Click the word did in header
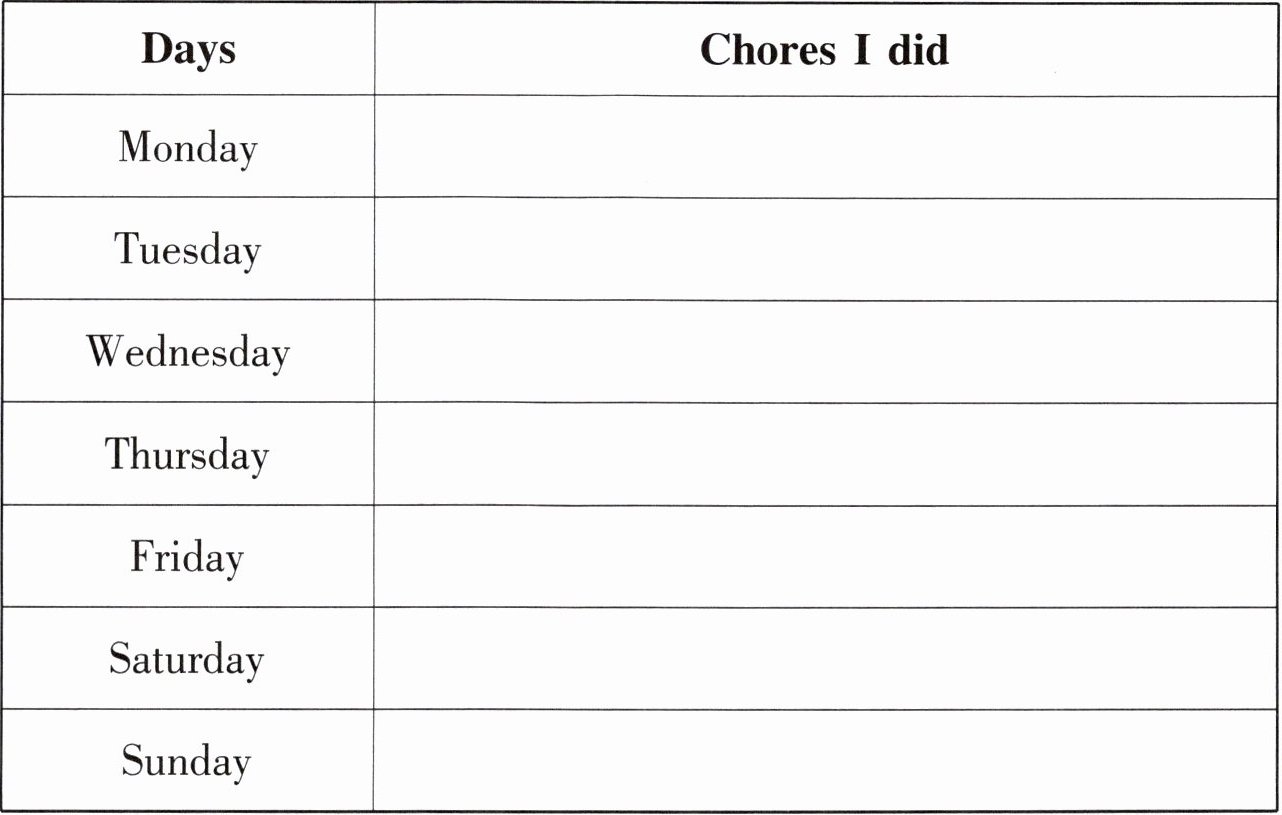1282x815 pixels. tap(918, 50)
